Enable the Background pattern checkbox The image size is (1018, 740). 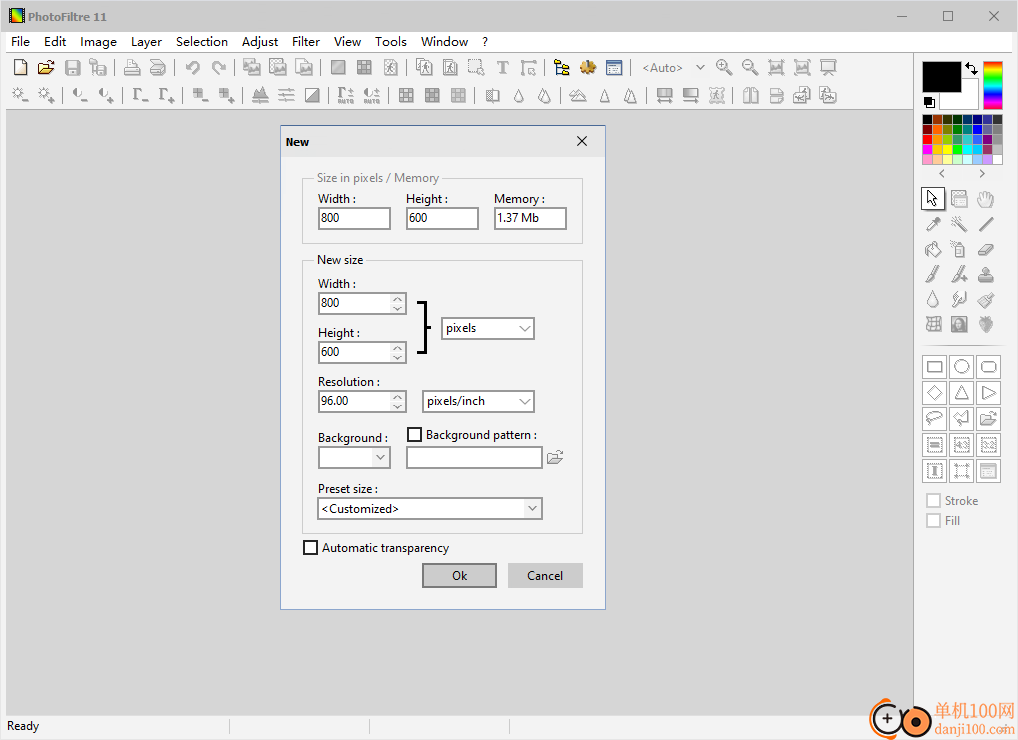[414, 435]
